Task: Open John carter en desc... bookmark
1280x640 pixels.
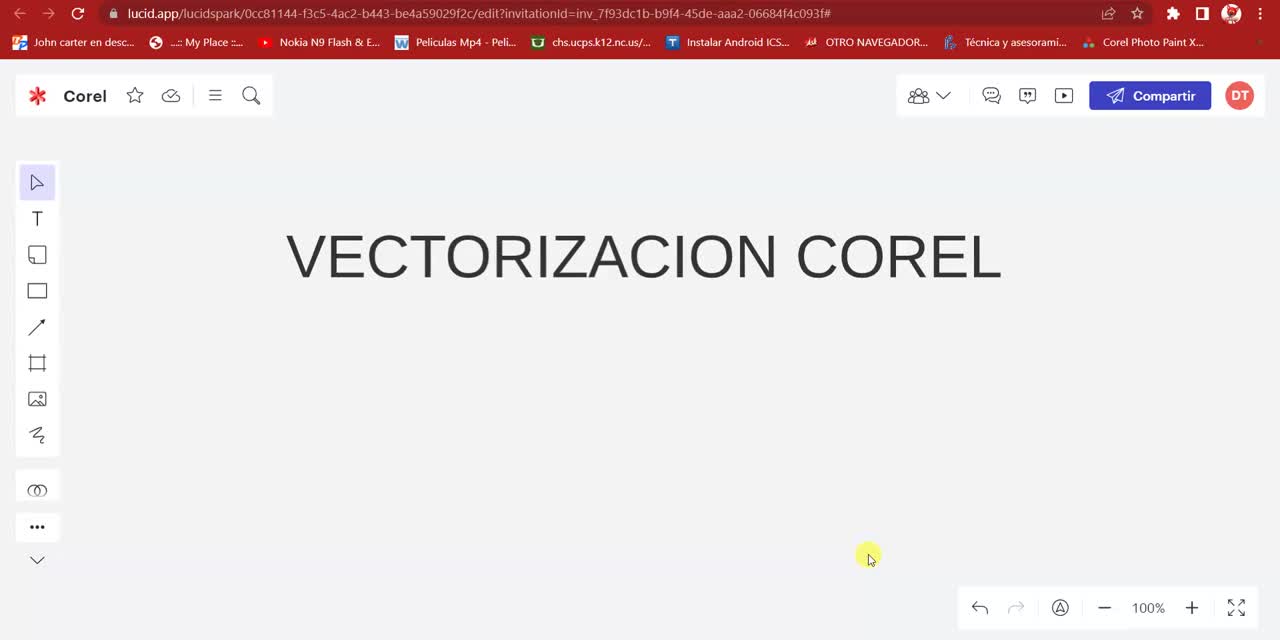Action: pyautogui.click(x=73, y=42)
